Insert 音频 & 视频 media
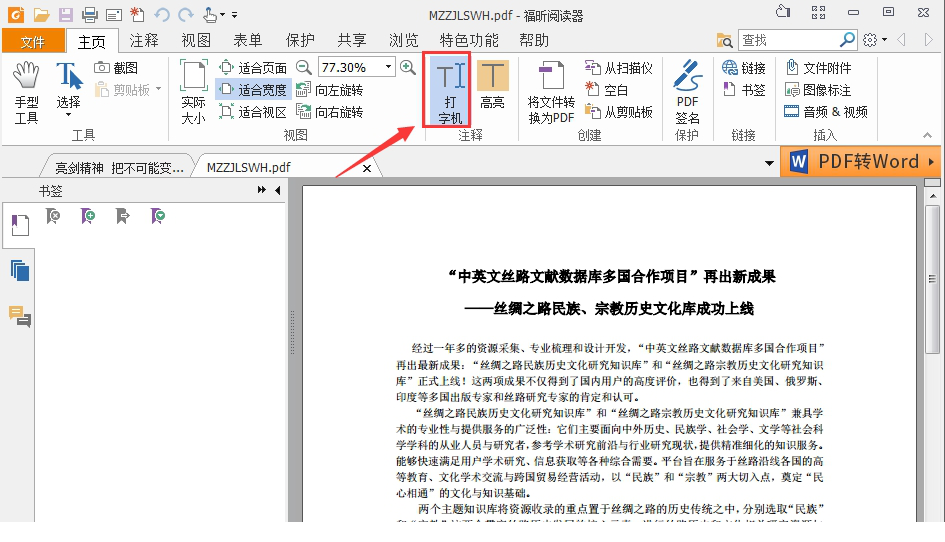The height and width of the screenshot is (542, 945). (x=826, y=112)
